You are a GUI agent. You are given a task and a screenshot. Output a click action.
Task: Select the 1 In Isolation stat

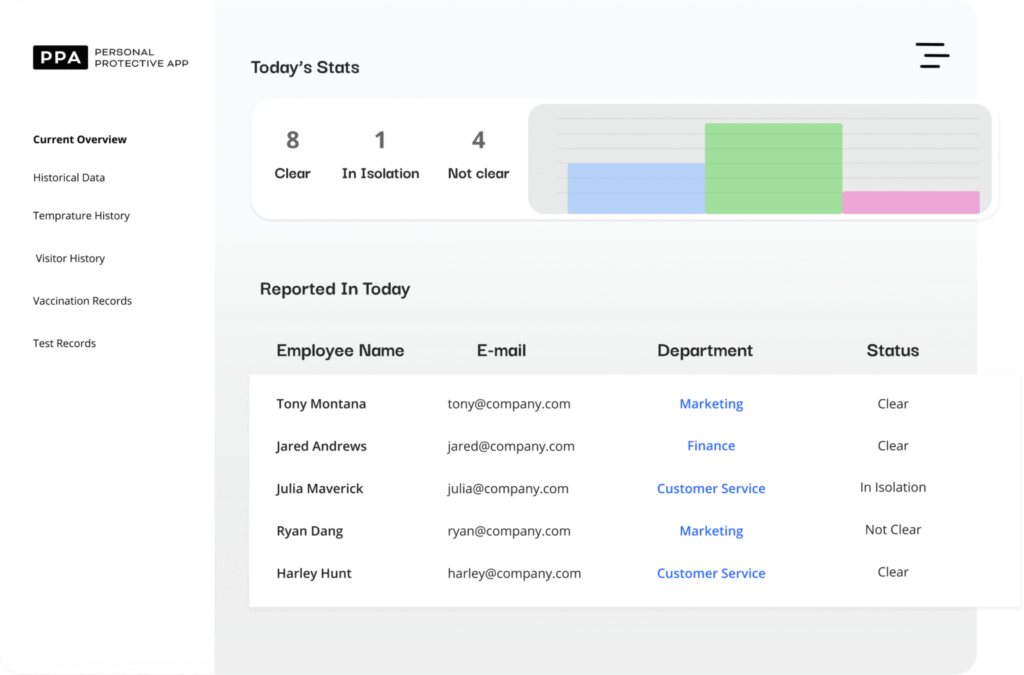380,156
